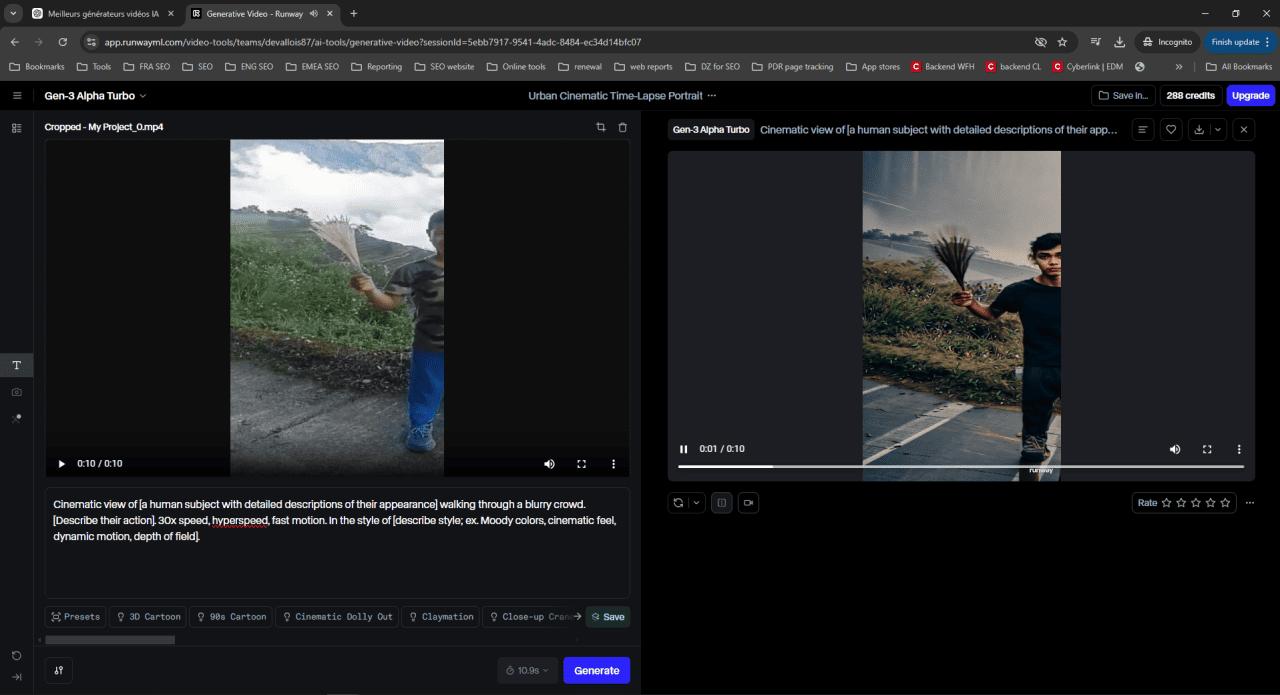Open a new browser tab
The height and width of the screenshot is (695, 1280).
pos(354,14)
